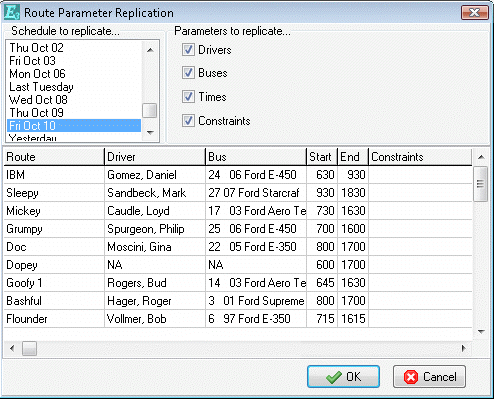Click driver Spurgeon, Philip cell
Image resolution: width=494 pixels, height=399 pixels.
tap(155, 229)
